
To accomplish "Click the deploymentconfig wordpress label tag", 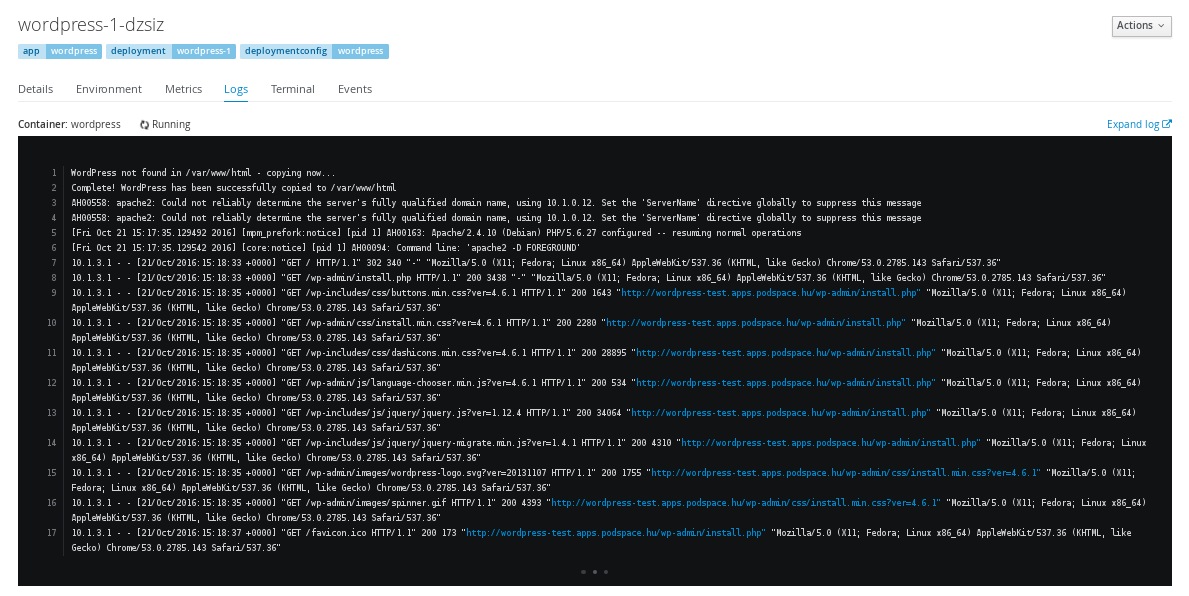I will [315, 52].
